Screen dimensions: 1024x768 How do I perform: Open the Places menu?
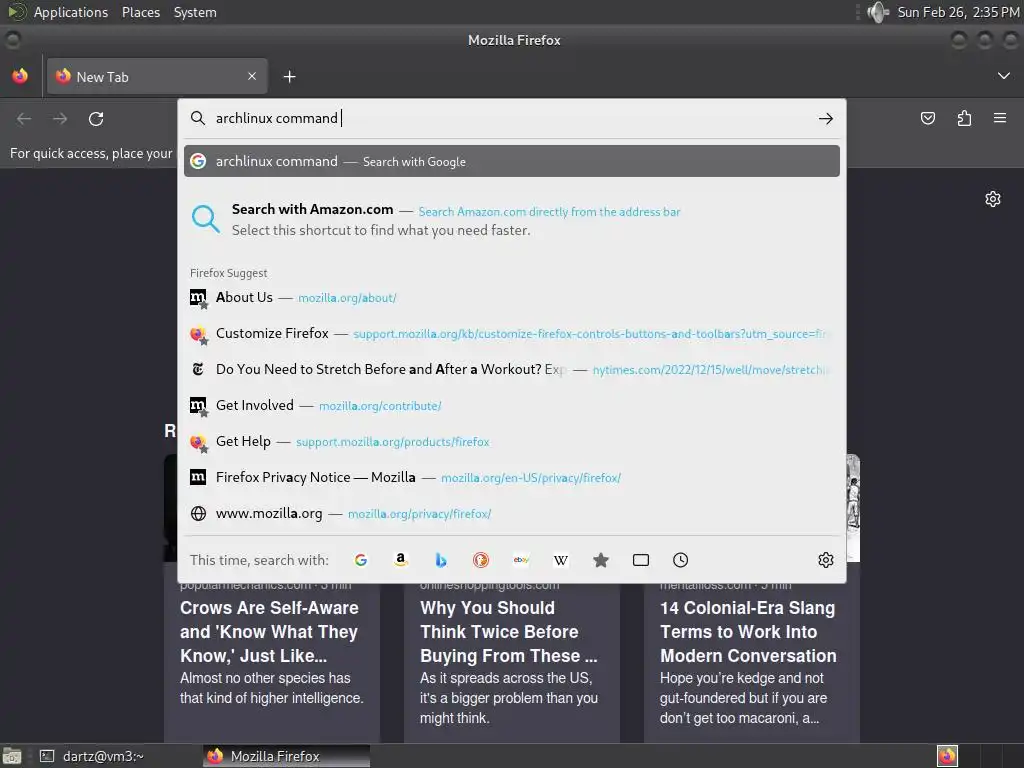tap(141, 12)
